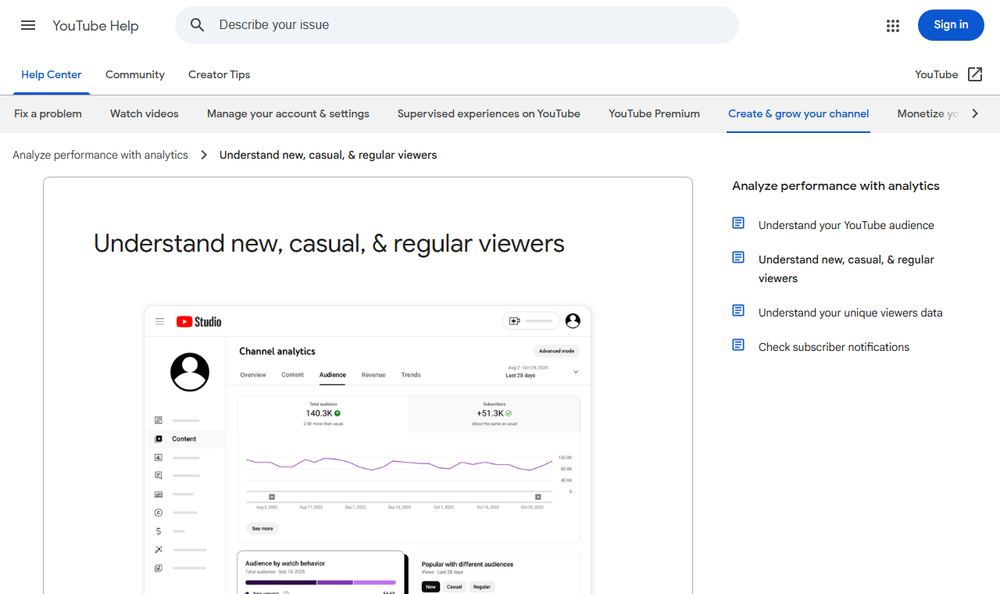Click Content in Studio illustration sidebar
1000x594 pixels.
tap(184, 439)
